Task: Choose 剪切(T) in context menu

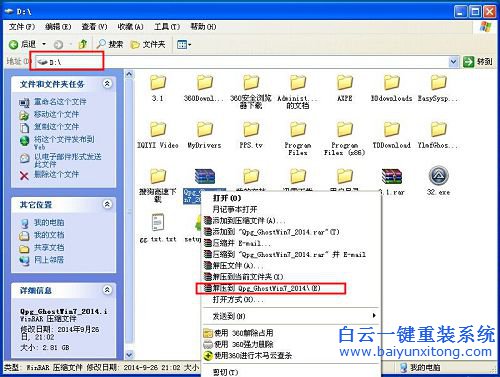Action: [x=291, y=372]
